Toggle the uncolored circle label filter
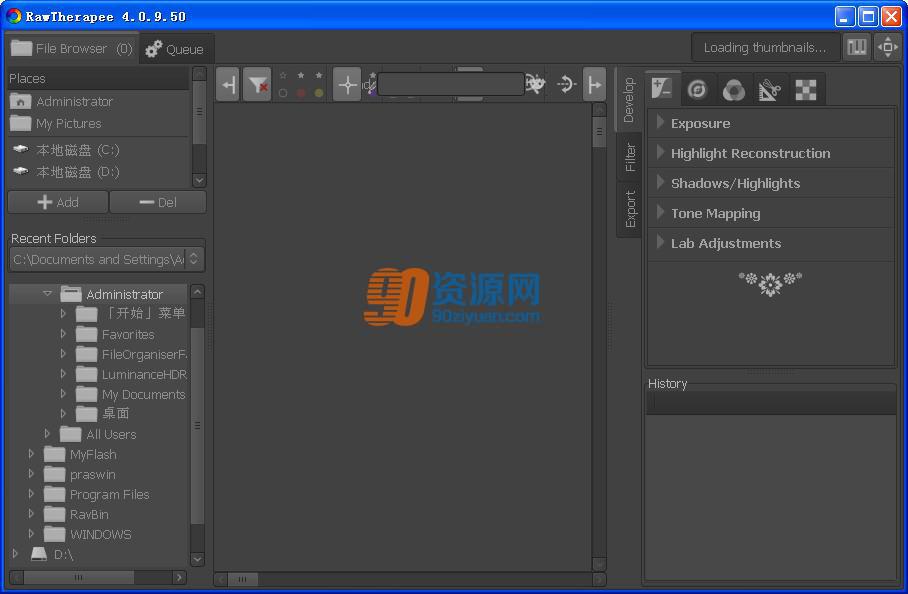The image size is (908, 594). (x=283, y=93)
